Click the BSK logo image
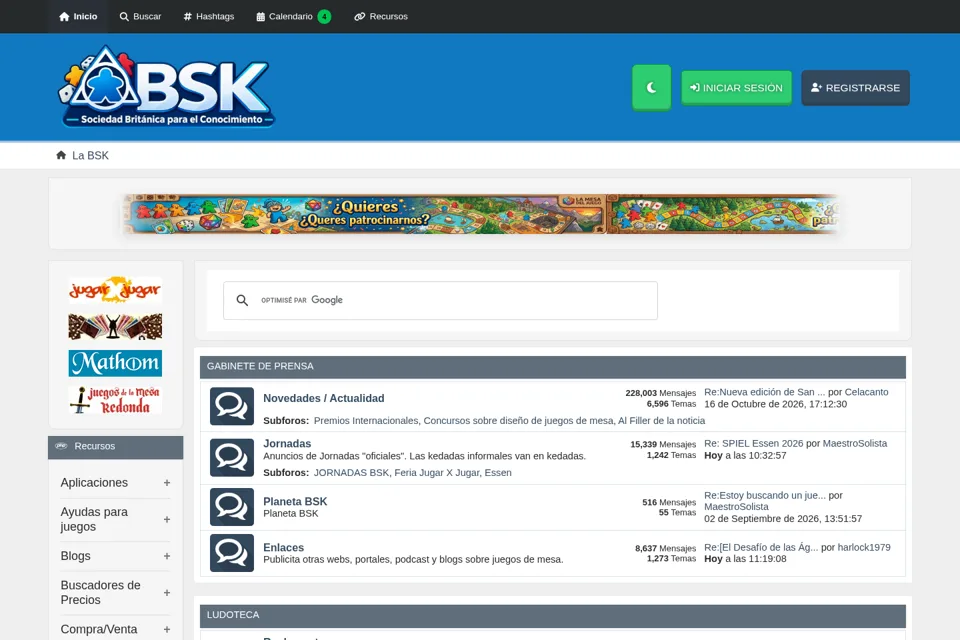Image resolution: width=960 pixels, height=640 pixels. (167, 86)
